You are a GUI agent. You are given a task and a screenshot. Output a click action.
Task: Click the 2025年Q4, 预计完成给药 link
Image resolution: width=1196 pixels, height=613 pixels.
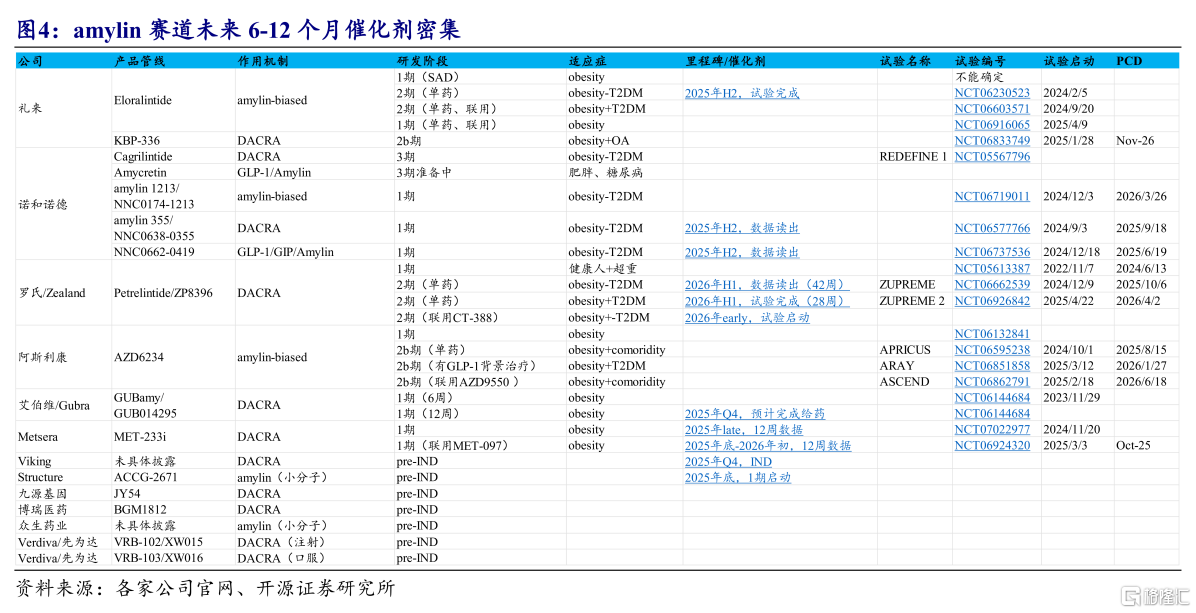tap(754, 414)
